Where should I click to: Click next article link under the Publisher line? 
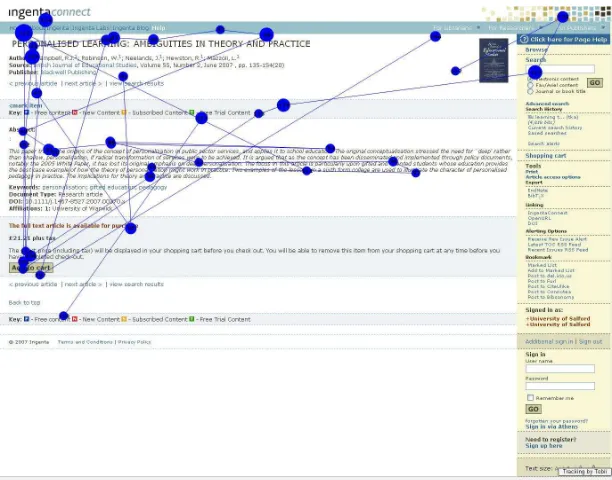(83, 84)
